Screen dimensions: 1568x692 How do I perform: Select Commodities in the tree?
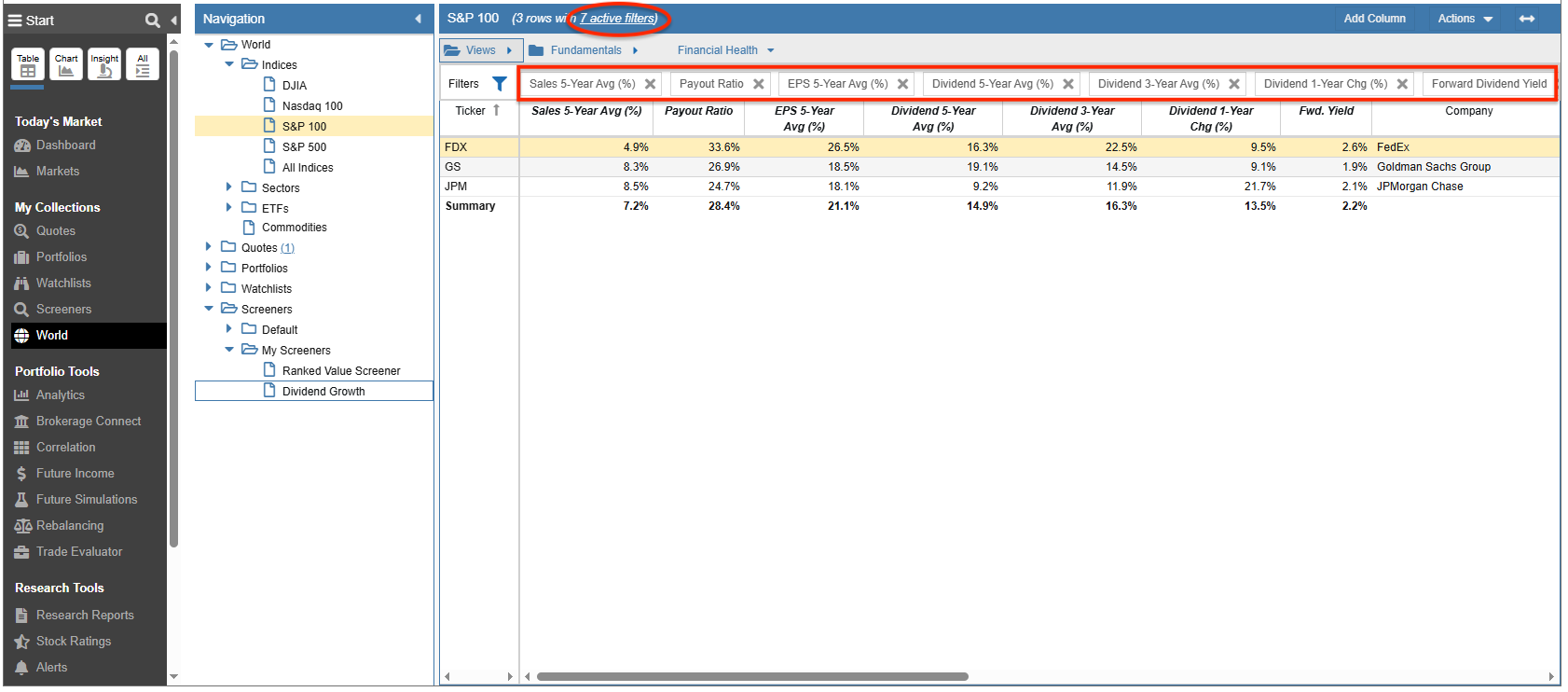tap(295, 228)
